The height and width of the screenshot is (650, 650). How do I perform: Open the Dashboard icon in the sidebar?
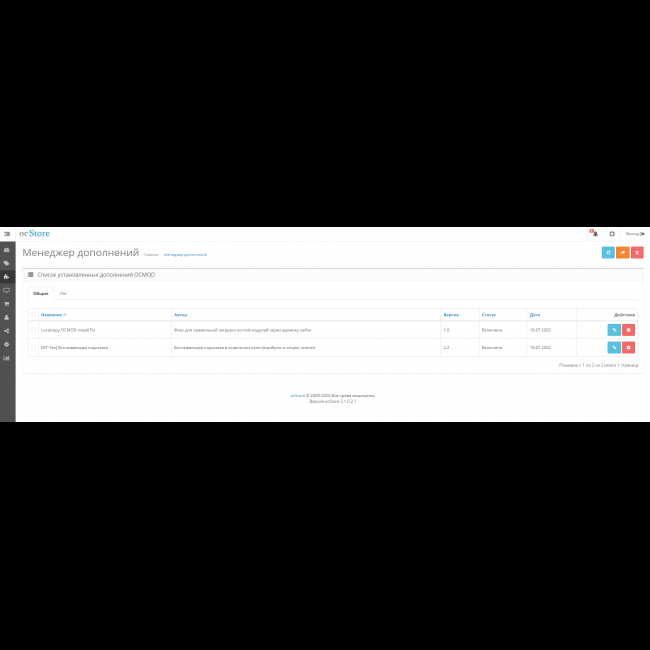click(7, 250)
